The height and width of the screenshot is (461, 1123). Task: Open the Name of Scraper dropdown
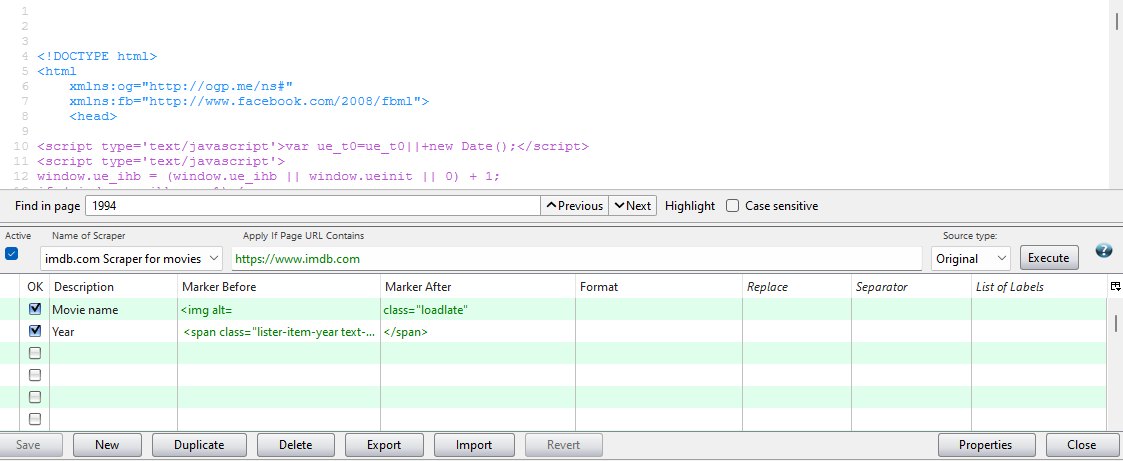click(x=132, y=259)
